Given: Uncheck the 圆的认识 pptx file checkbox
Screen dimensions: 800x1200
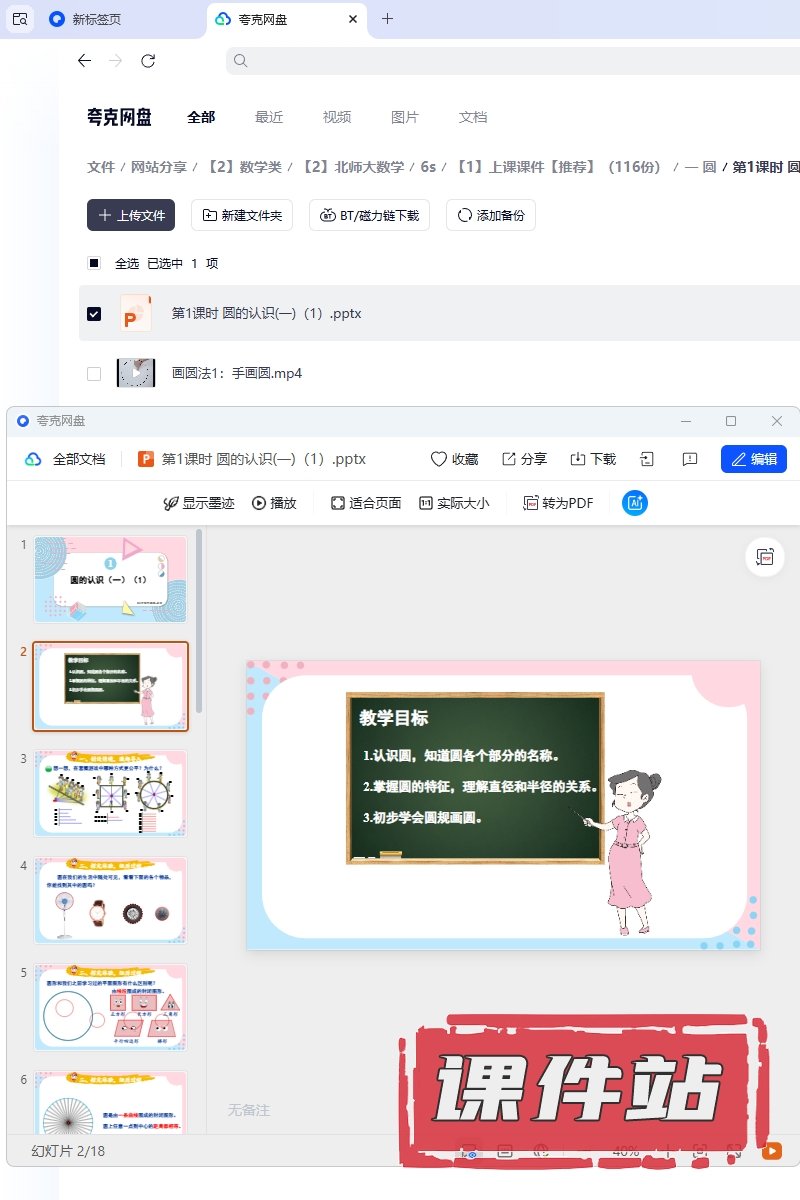Looking at the screenshot, I should (x=94, y=314).
